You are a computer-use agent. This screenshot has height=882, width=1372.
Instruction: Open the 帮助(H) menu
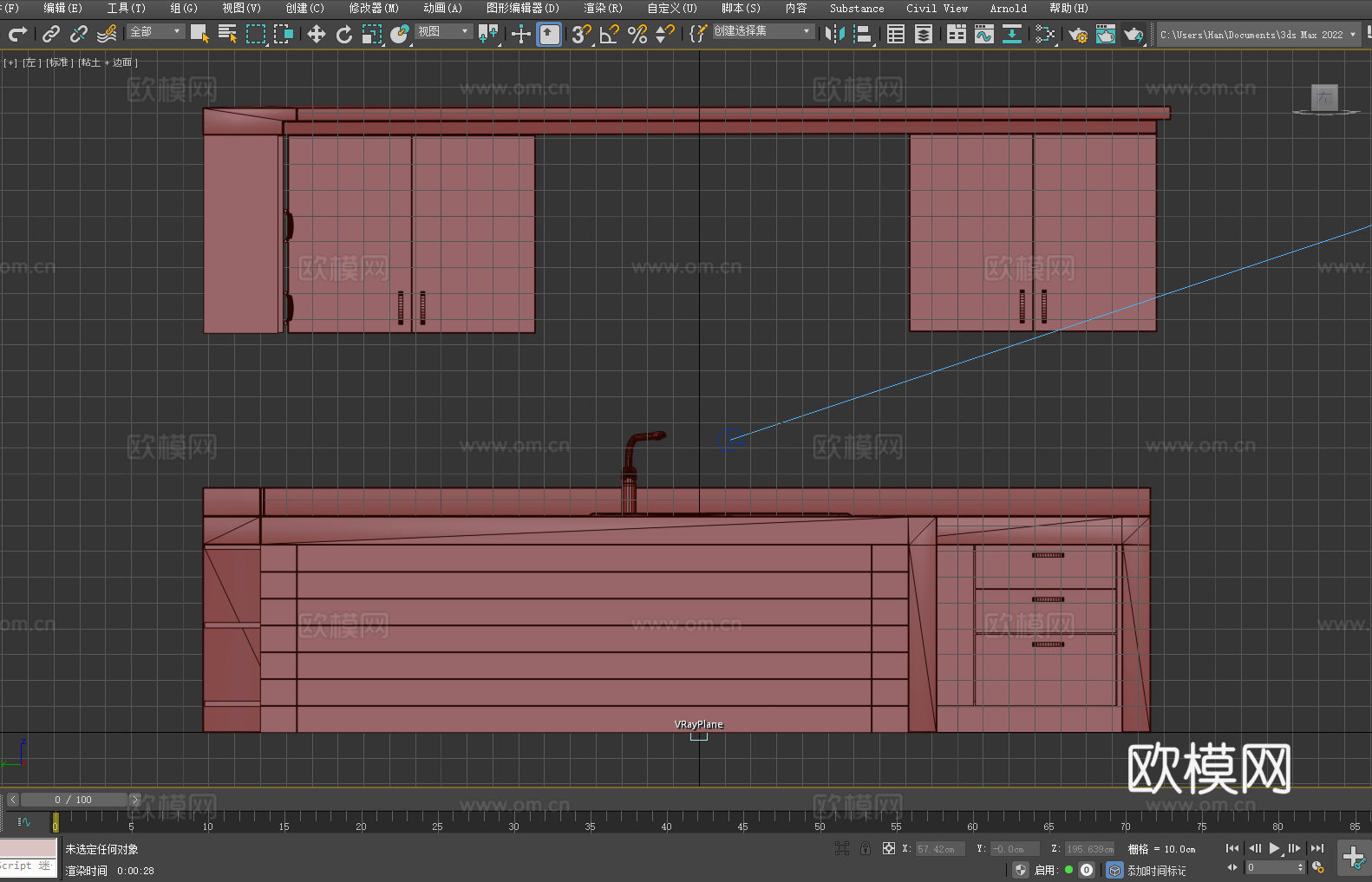click(1068, 8)
